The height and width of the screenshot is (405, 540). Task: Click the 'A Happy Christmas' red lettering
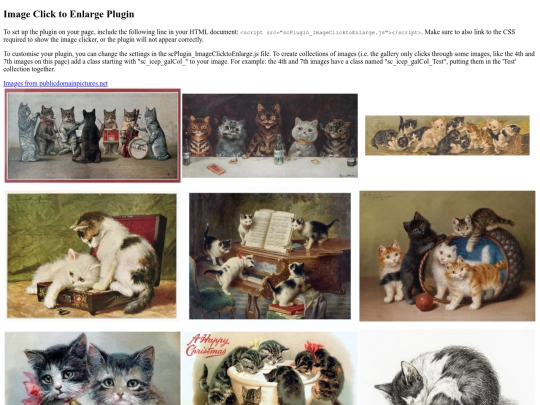208,346
